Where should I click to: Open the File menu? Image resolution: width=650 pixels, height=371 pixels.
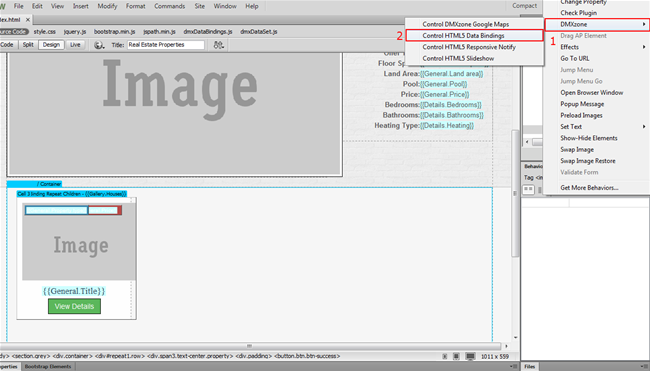[x=19, y=6]
